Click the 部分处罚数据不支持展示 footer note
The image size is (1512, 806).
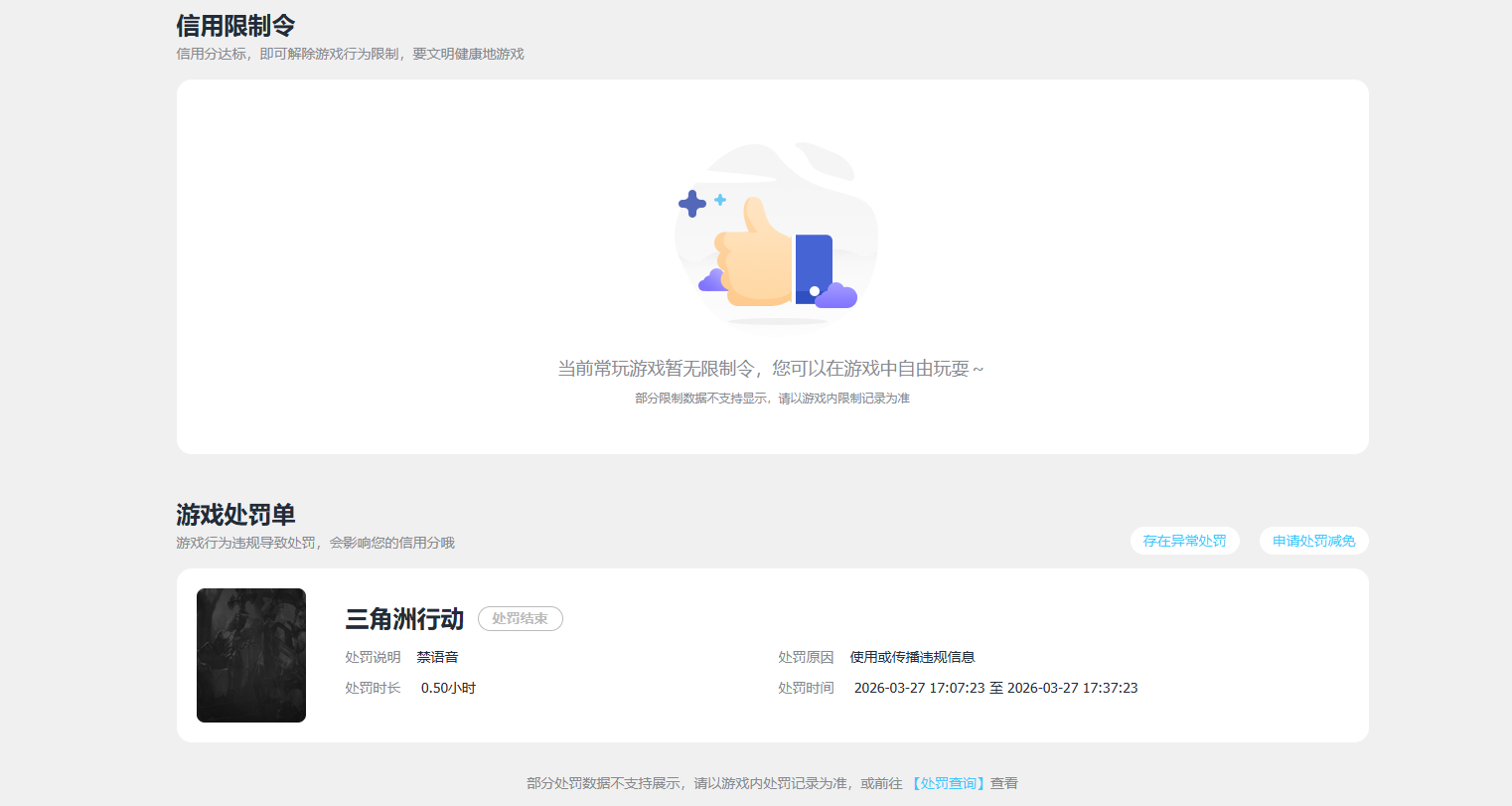tap(772, 783)
